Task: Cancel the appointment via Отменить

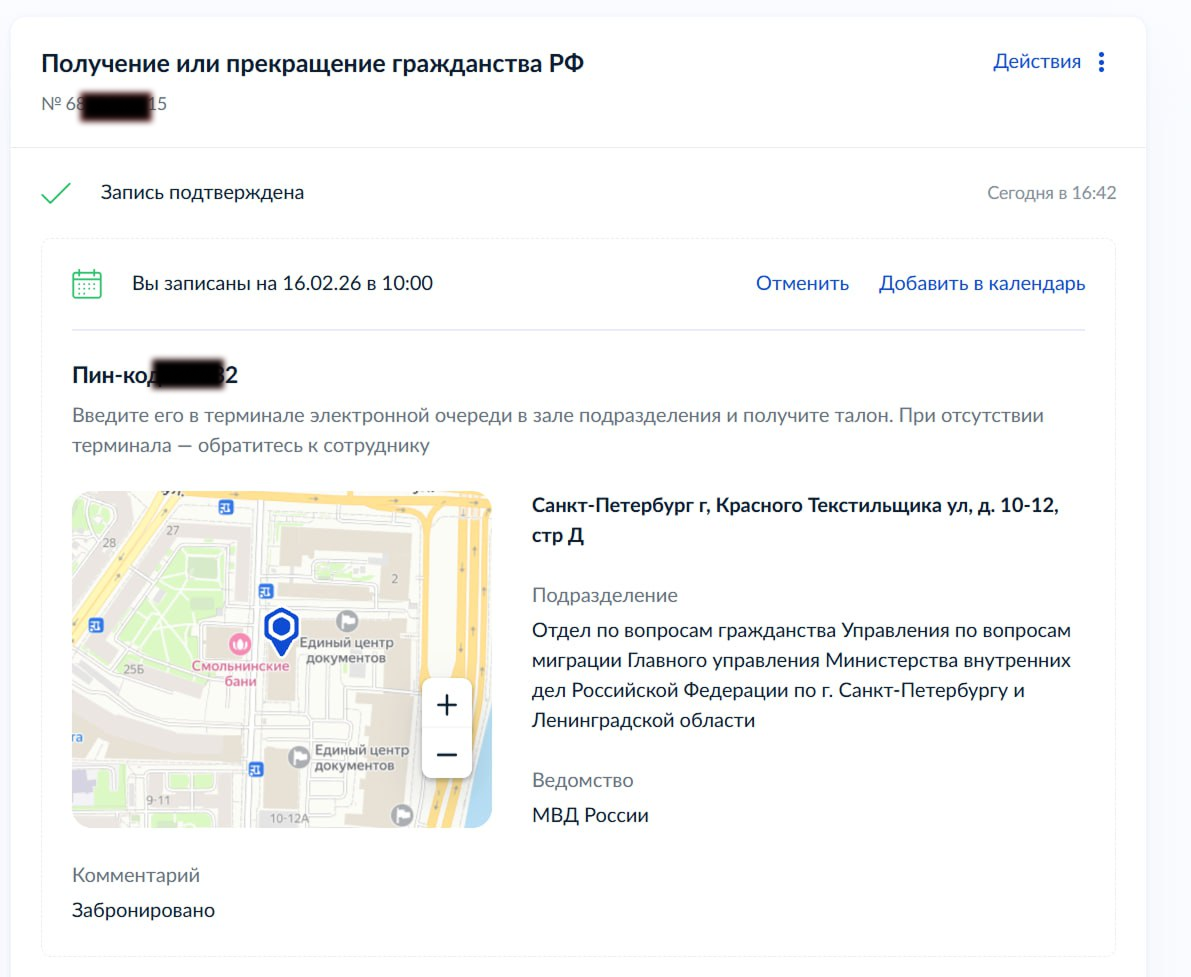Action: point(802,283)
